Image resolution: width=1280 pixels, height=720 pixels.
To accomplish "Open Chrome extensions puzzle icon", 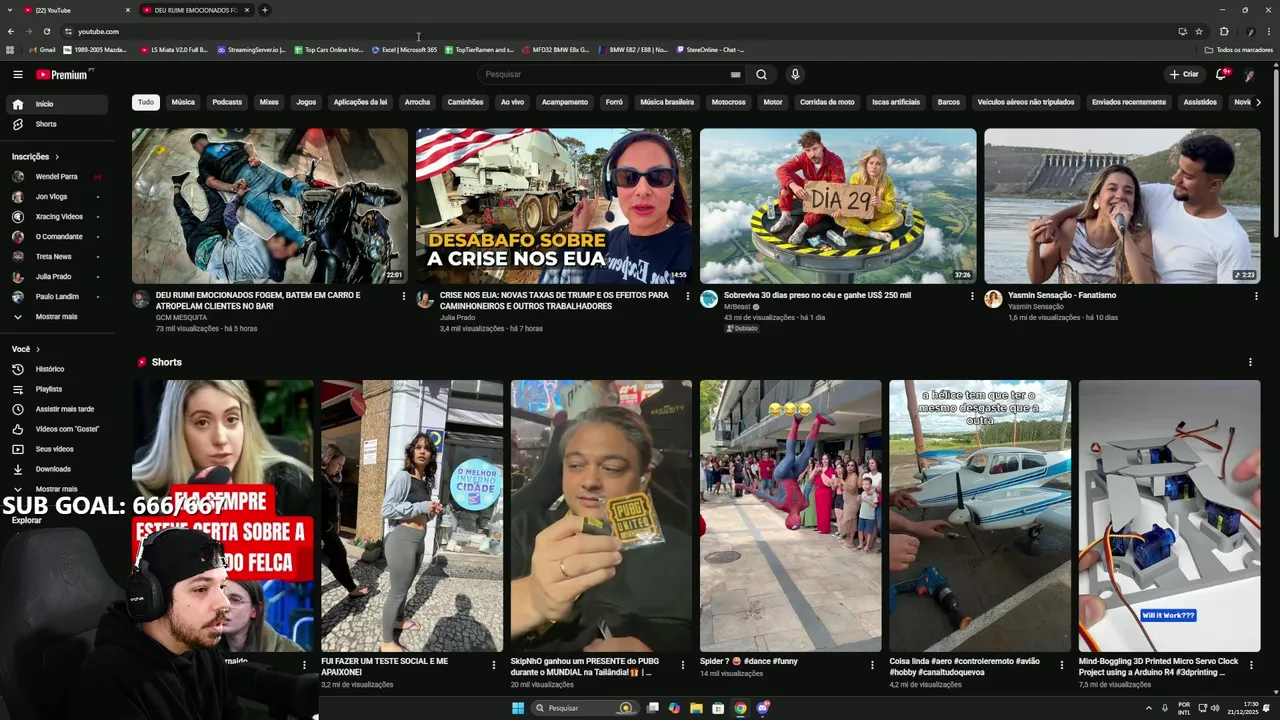I will [1224, 31].
